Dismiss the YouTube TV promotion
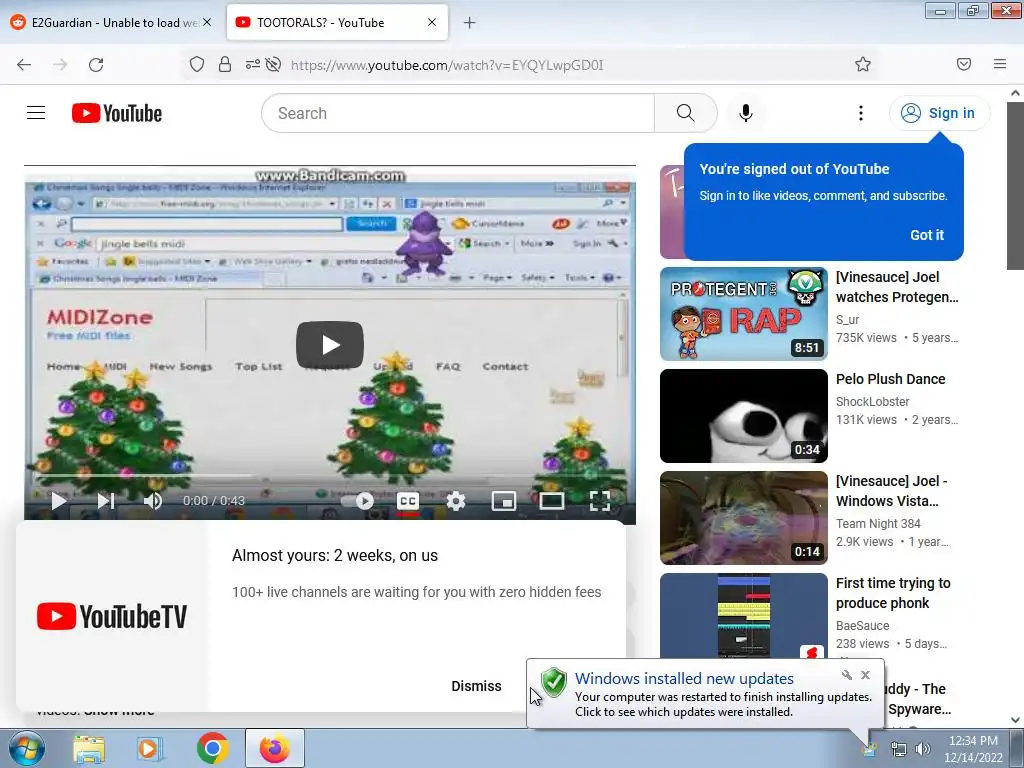The height and width of the screenshot is (768, 1024). 476,686
